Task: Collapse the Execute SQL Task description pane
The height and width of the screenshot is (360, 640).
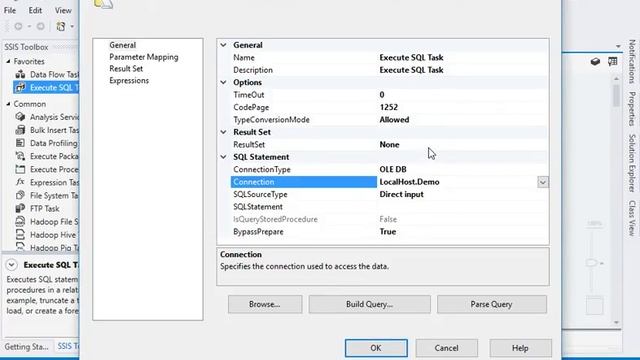Action: click(11, 265)
